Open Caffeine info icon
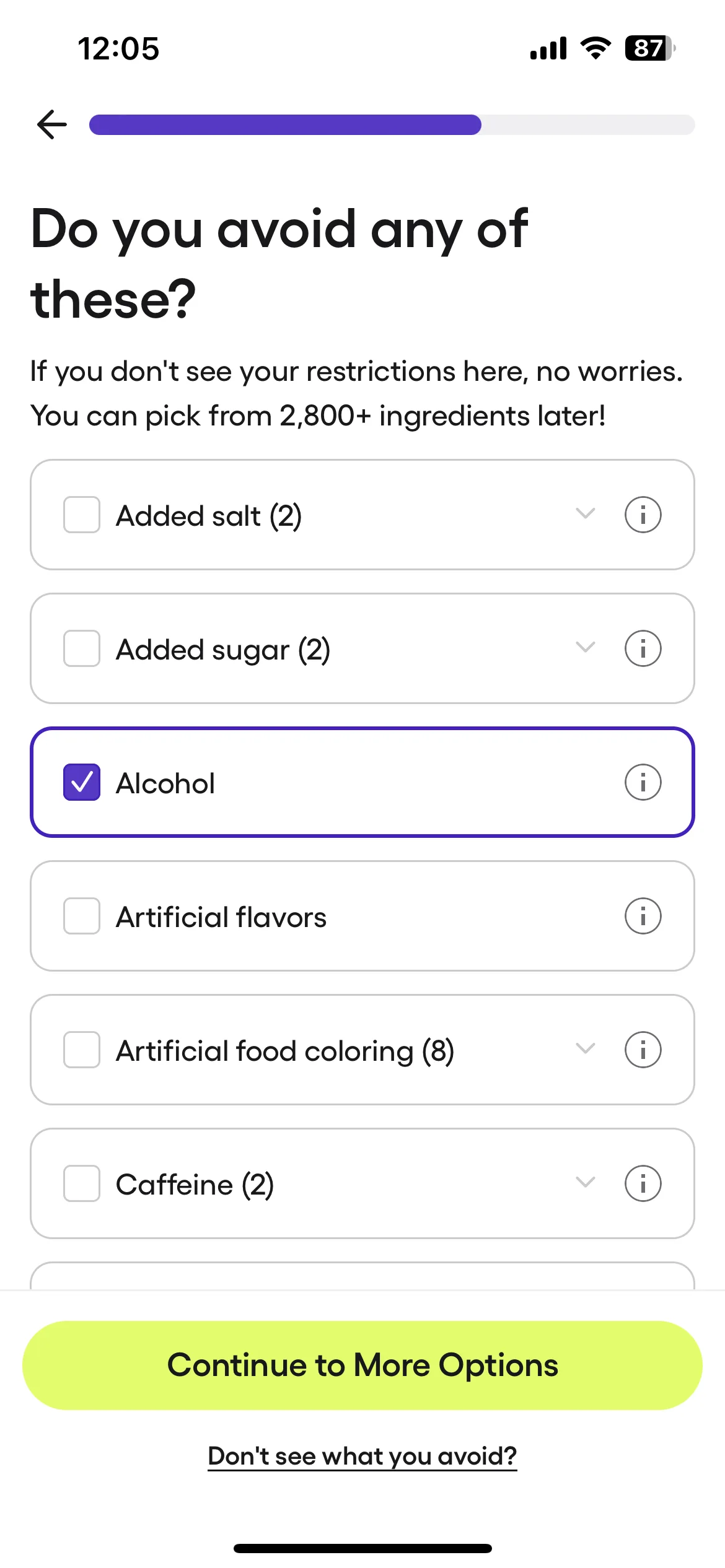 [643, 1183]
